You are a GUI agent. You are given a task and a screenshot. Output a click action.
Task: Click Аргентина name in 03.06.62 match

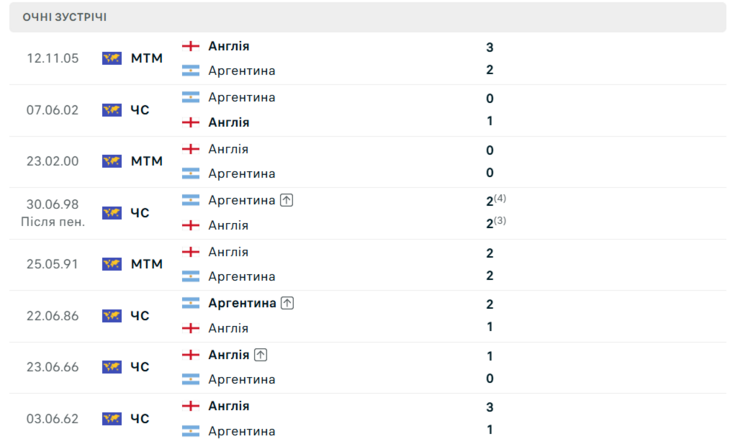(x=242, y=431)
